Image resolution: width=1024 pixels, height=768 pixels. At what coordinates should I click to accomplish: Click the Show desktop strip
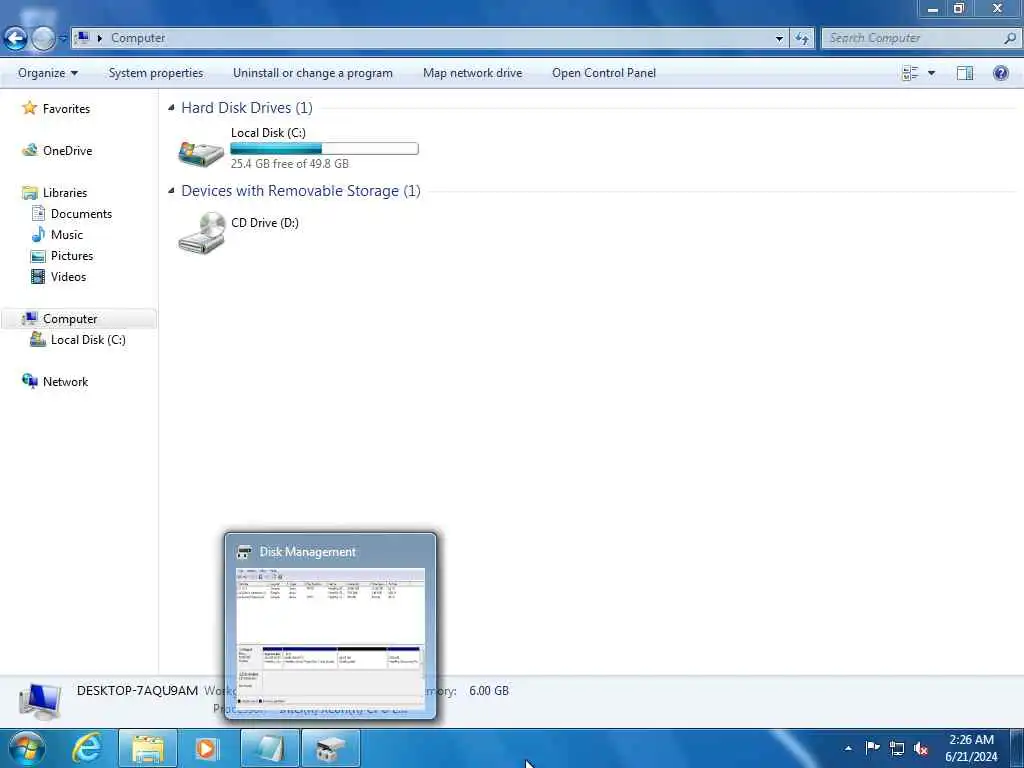tap(1017, 748)
